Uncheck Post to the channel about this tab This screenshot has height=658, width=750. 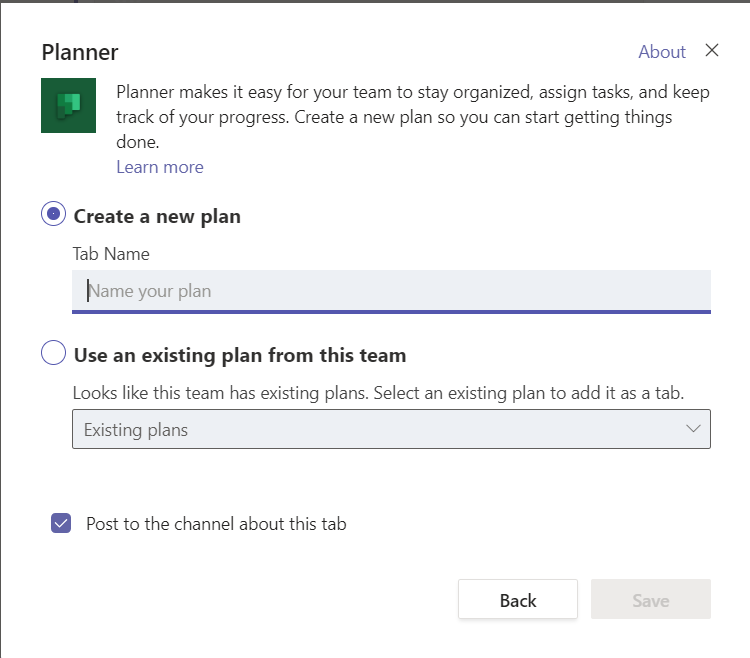[x=61, y=523]
